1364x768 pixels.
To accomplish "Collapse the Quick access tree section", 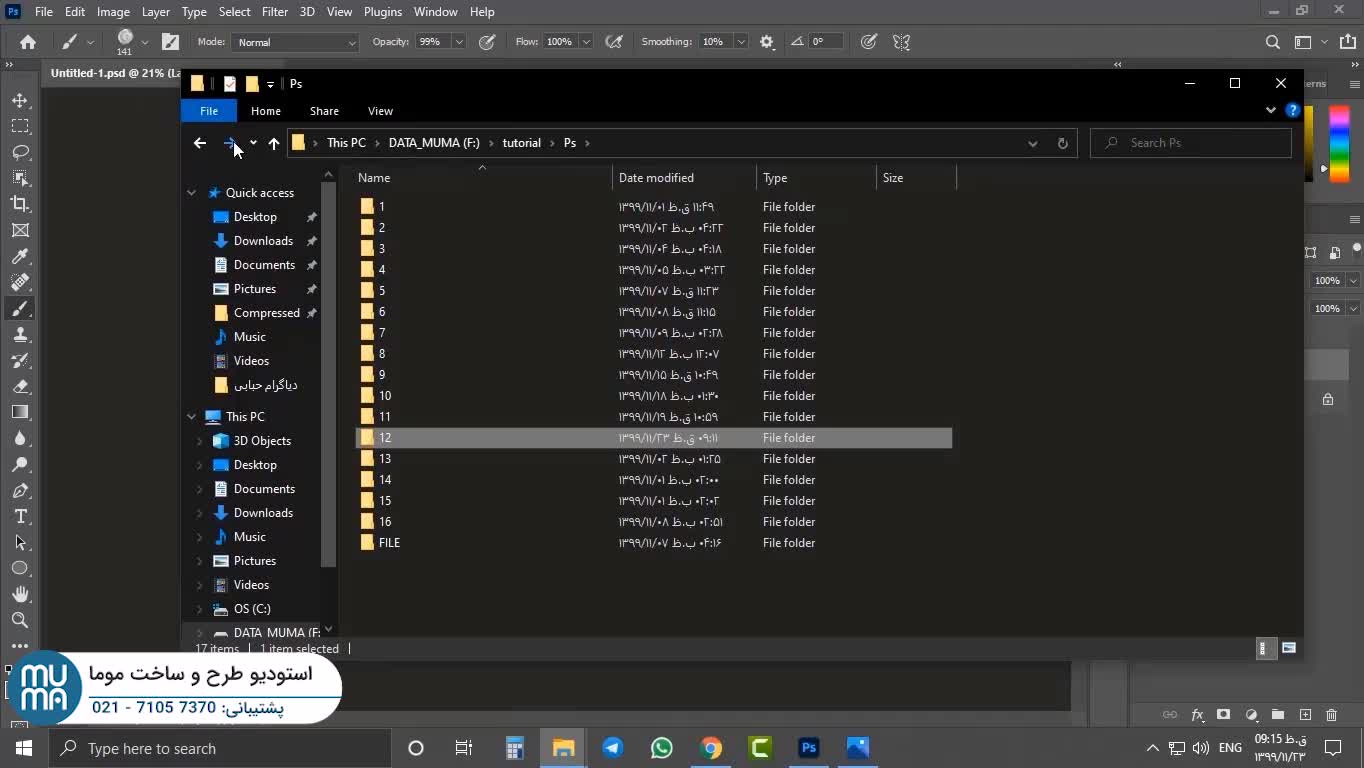I will (191, 193).
